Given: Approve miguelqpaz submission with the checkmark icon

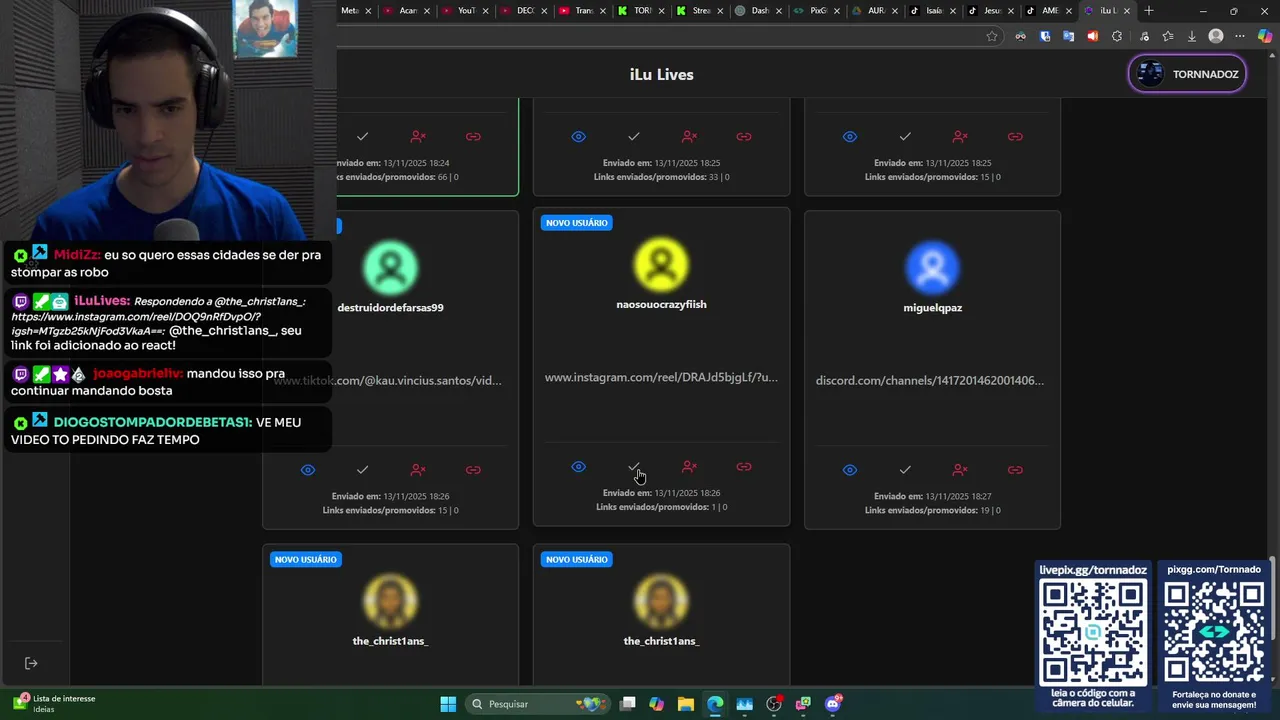Looking at the screenshot, I should click(x=905, y=470).
